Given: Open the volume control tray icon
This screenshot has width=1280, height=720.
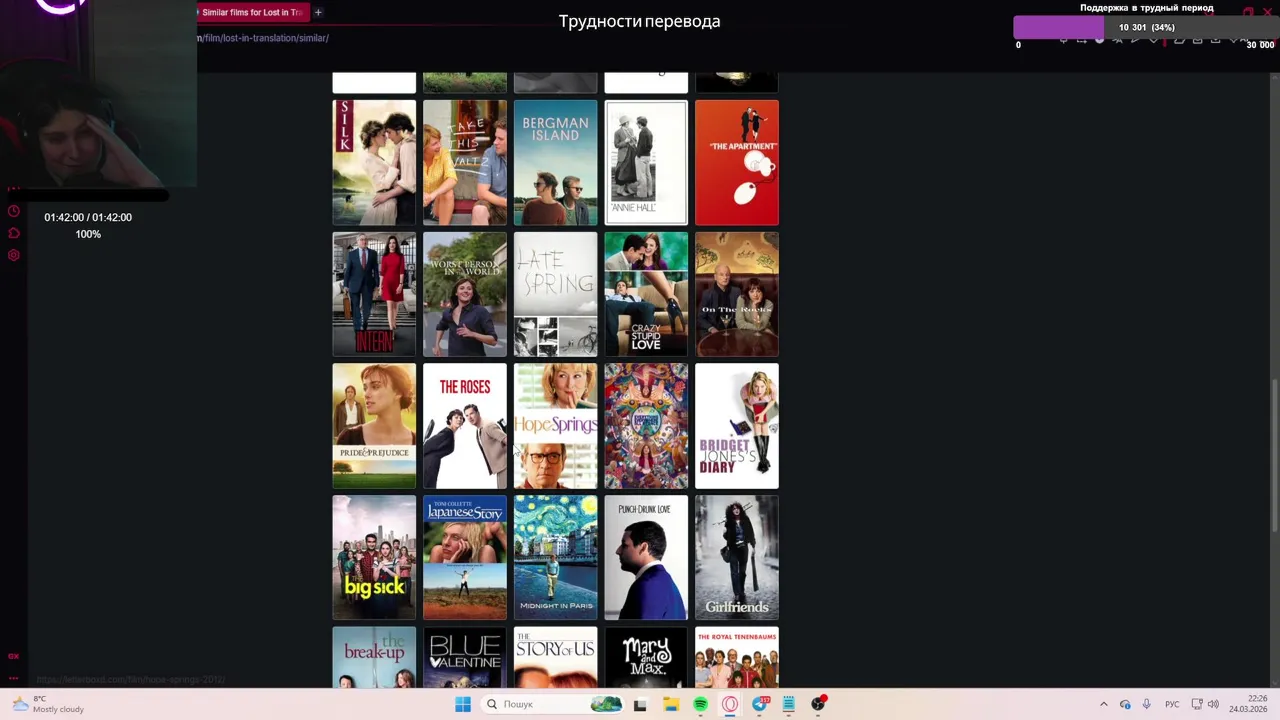Looking at the screenshot, I should (1213, 704).
